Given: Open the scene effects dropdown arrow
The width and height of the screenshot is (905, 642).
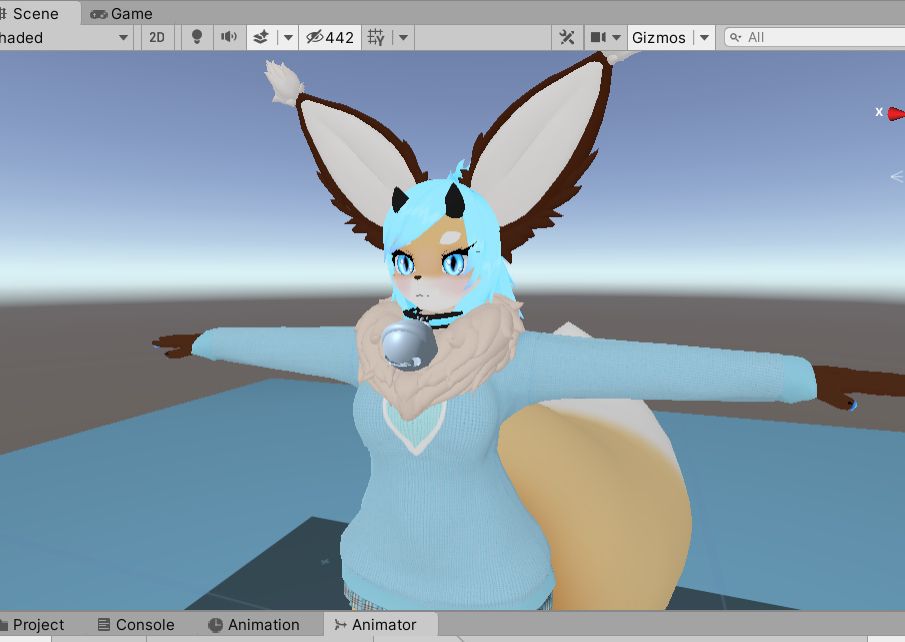Looking at the screenshot, I should tap(288, 38).
